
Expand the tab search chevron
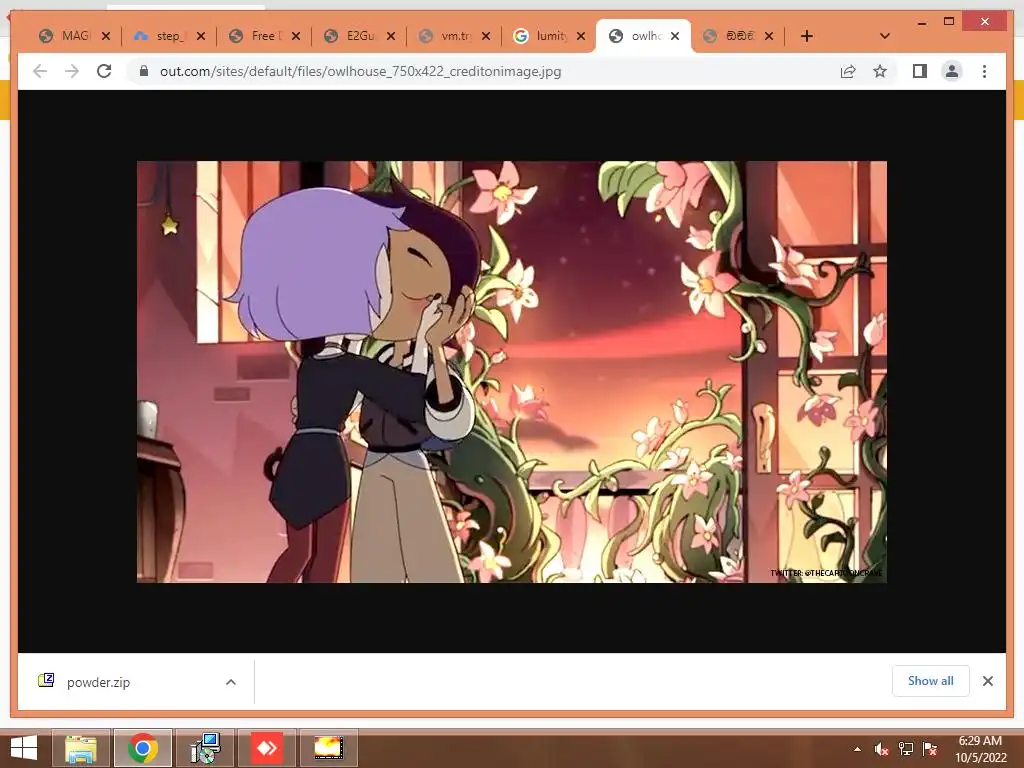click(x=885, y=36)
